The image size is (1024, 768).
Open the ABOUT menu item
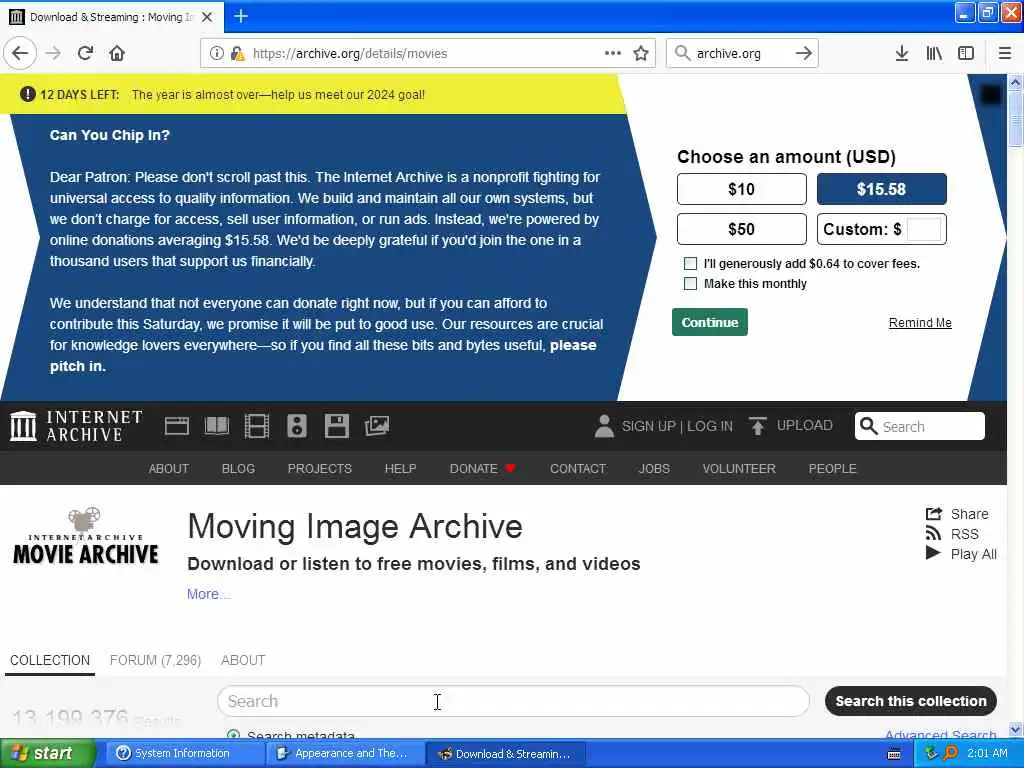point(168,468)
